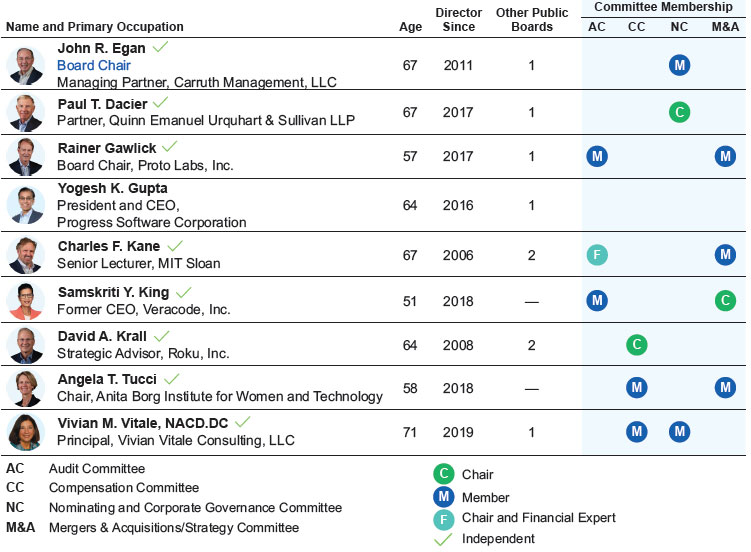
Task: Click the green Chair legend icon
Action: pos(443,474)
